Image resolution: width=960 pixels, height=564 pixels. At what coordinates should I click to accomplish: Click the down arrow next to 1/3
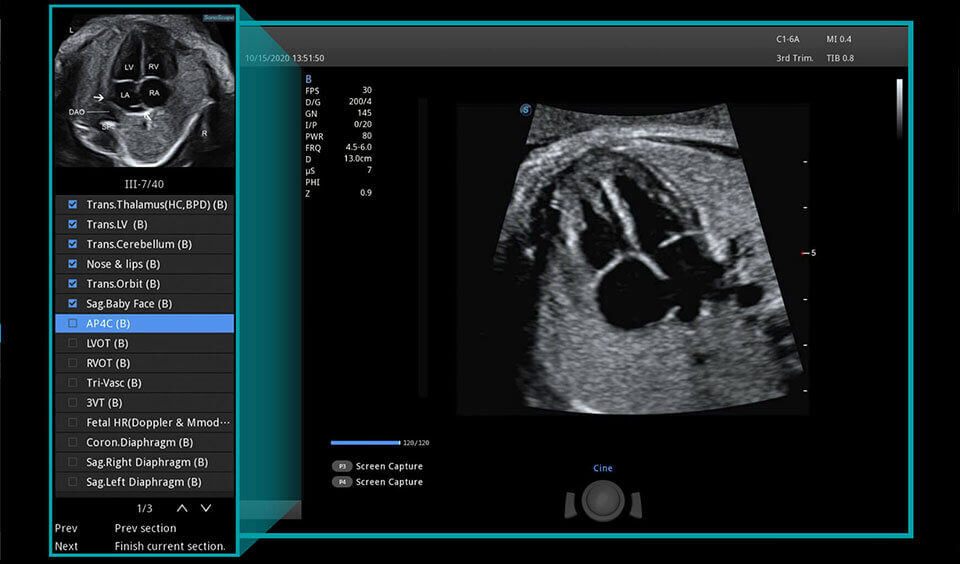(x=206, y=508)
